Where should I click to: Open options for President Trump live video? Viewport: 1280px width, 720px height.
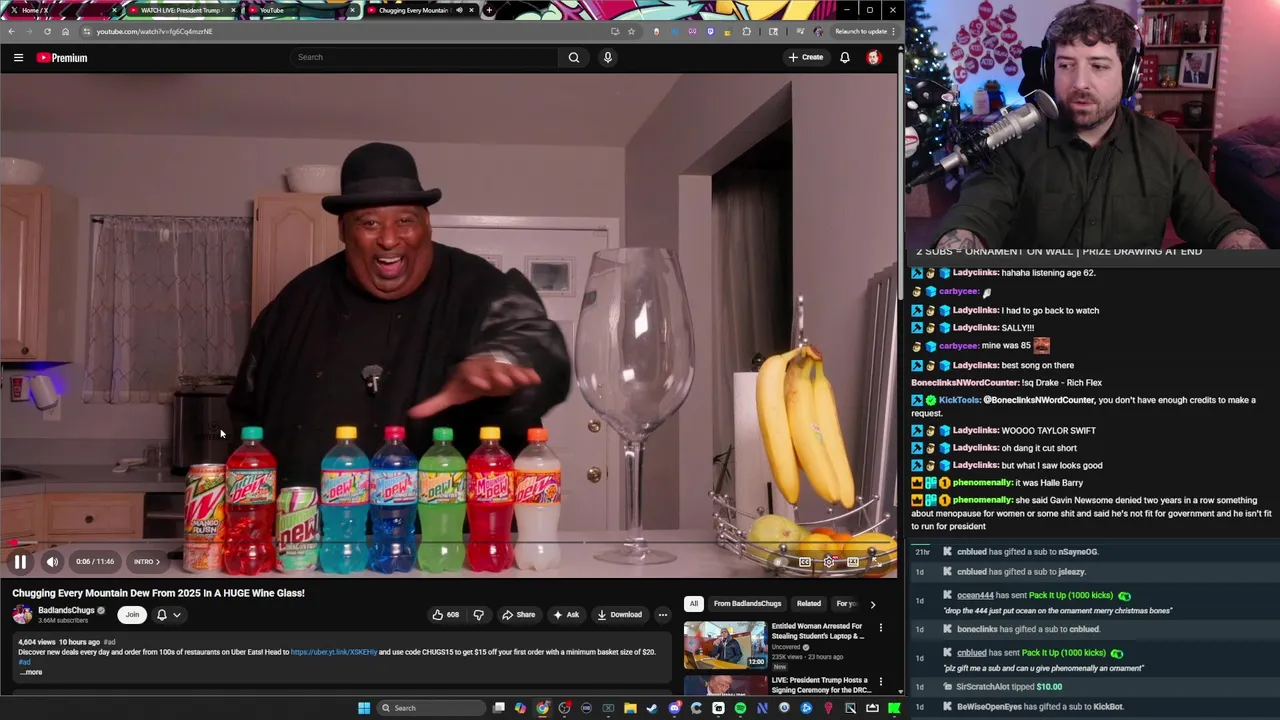click(x=881, y=682)
